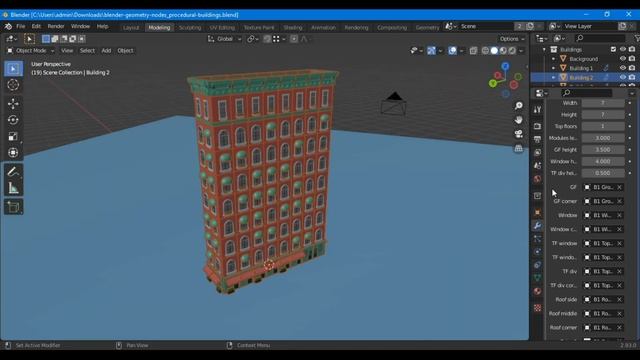The image size is (640, 360).
Task: Toggle X-ray display button
Action: click(x=473, y=51)
